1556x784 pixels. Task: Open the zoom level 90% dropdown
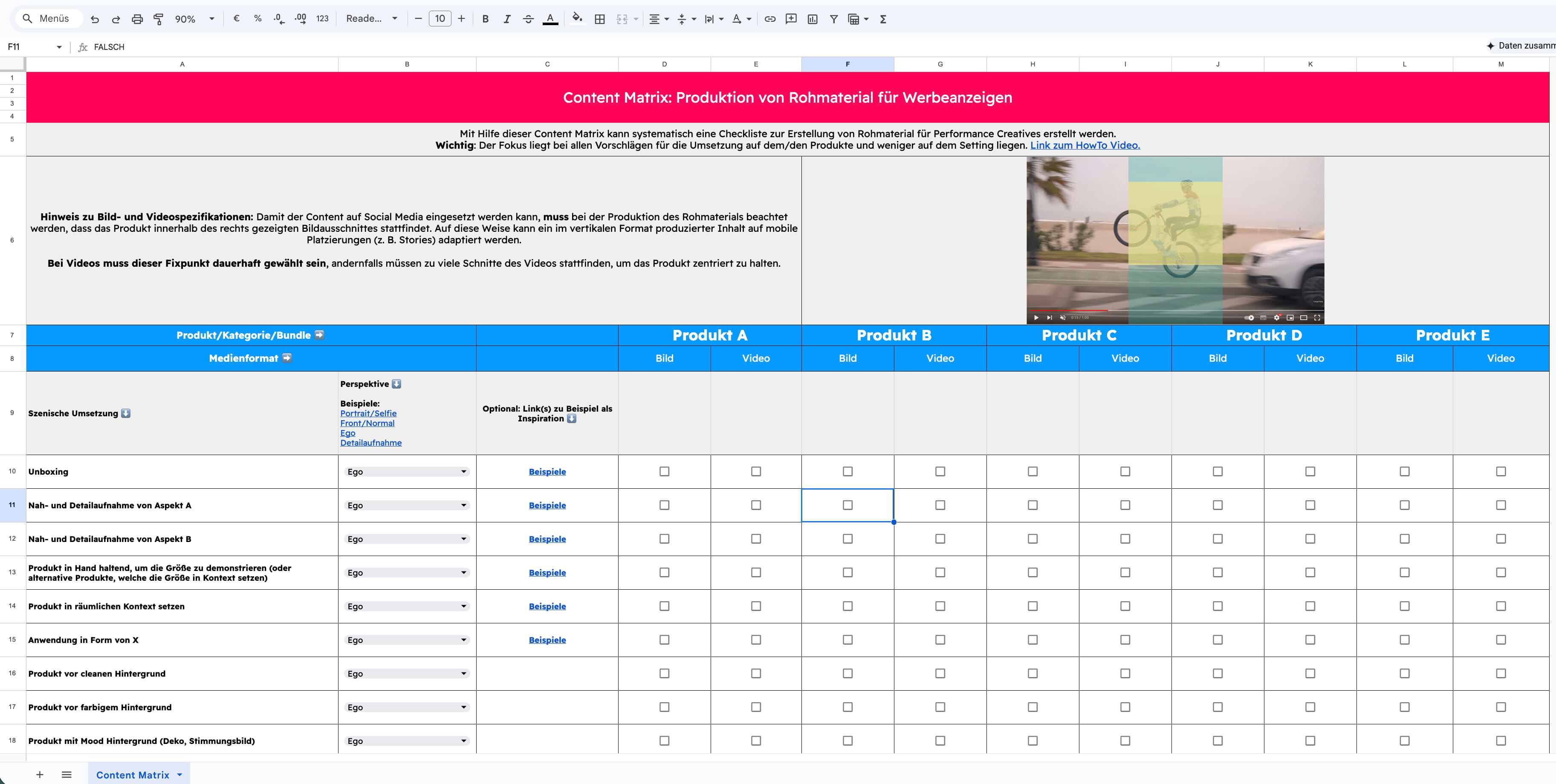coord(211,19)
